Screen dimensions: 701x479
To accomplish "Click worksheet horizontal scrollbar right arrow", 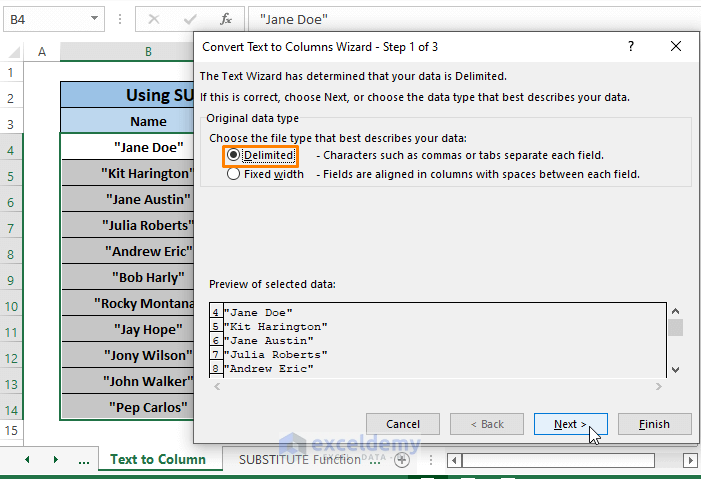I will (690, 460).
